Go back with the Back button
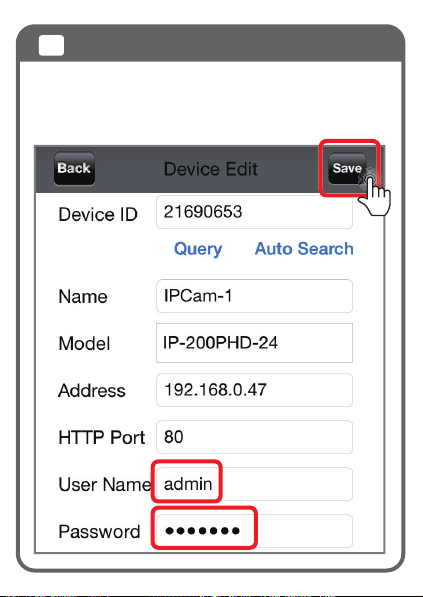 coord(74,168)
